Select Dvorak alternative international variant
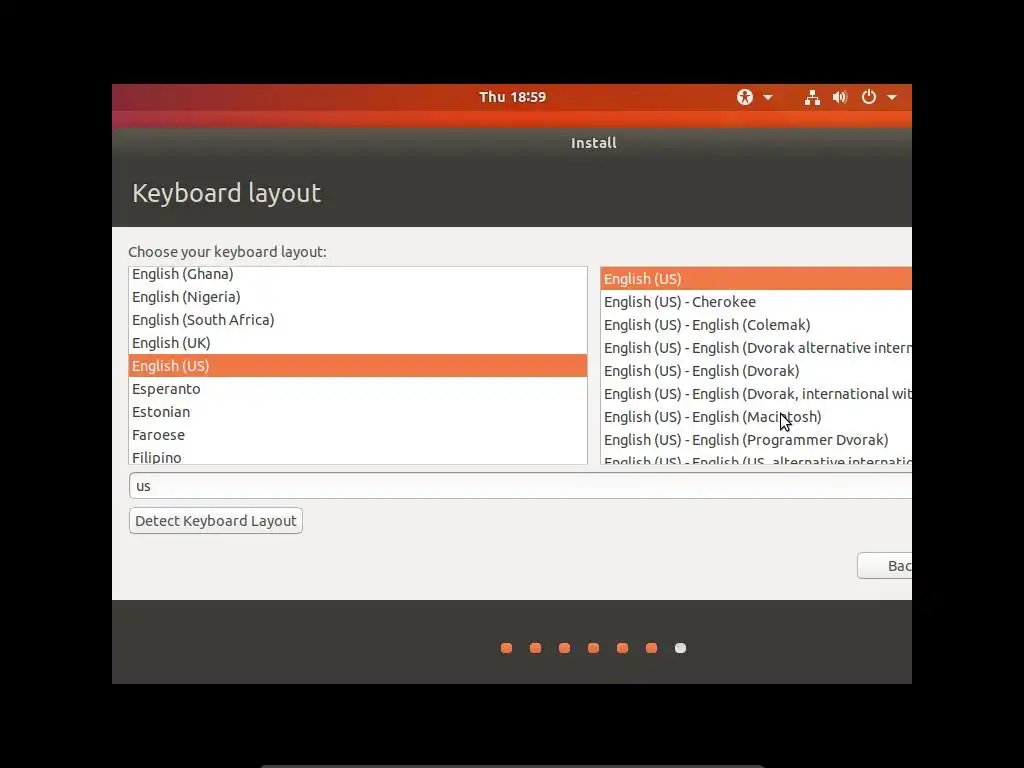This screenshot has width=1024, height=768. point(756,348)
